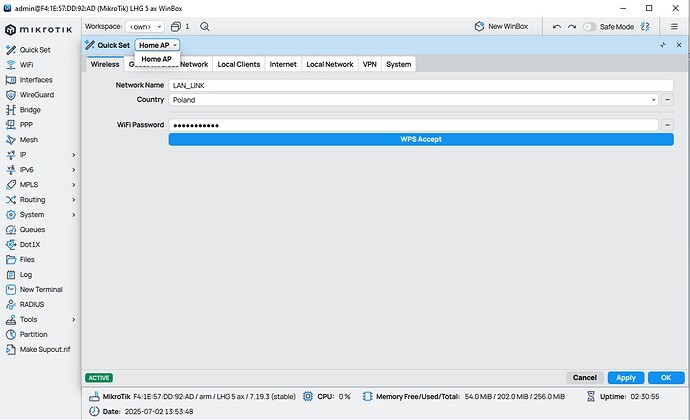Screen dimensions: 690x420
Task: Open the Mesh section
Action: click(22, 140)
